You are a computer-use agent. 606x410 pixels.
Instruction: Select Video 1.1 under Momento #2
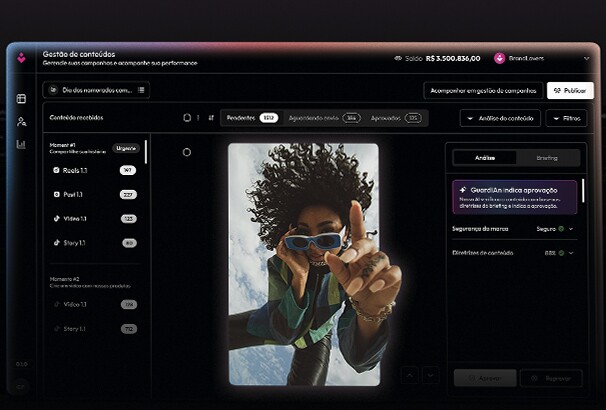coord(94,305)
